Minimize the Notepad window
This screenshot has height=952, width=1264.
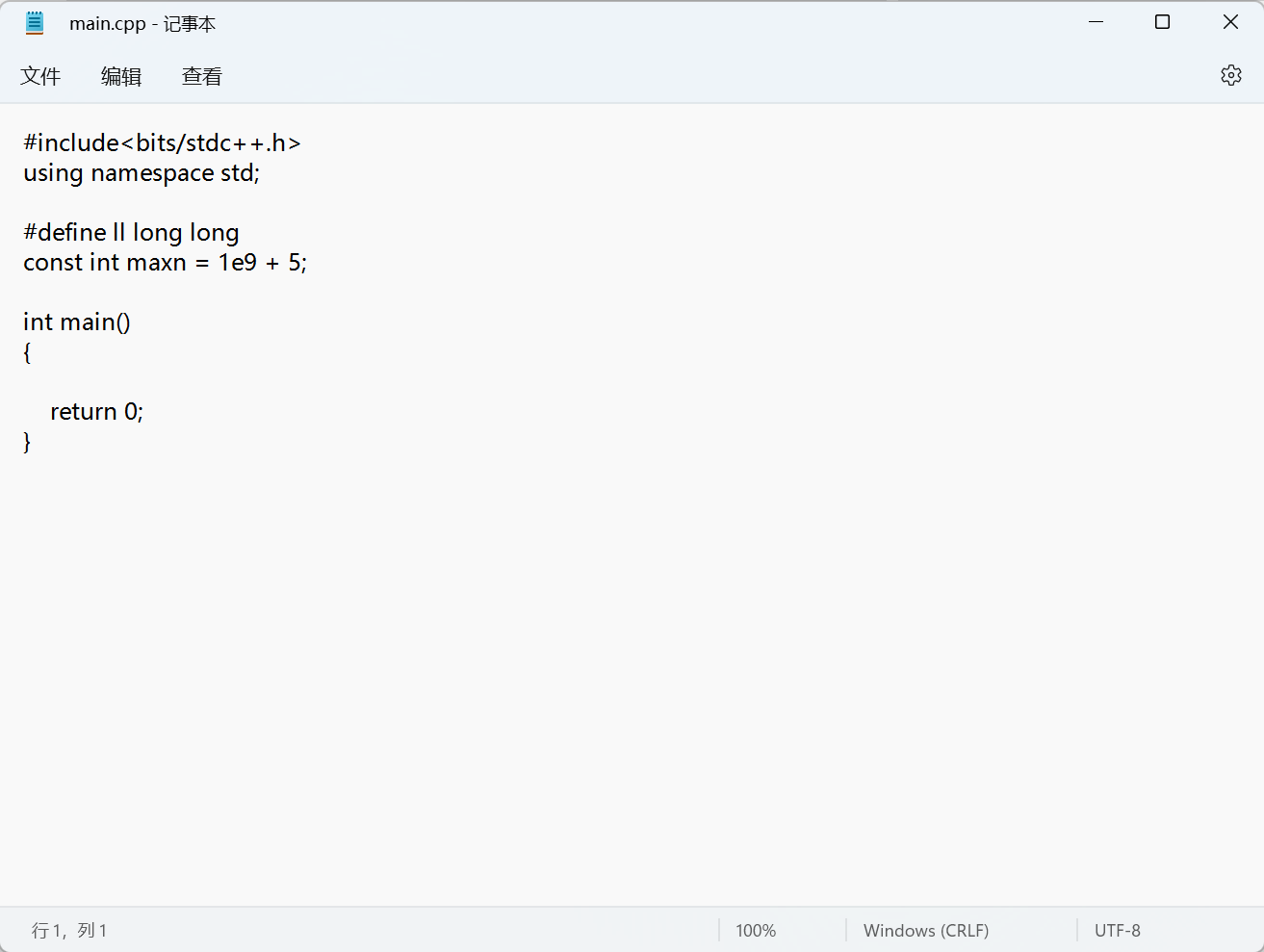1096,21
